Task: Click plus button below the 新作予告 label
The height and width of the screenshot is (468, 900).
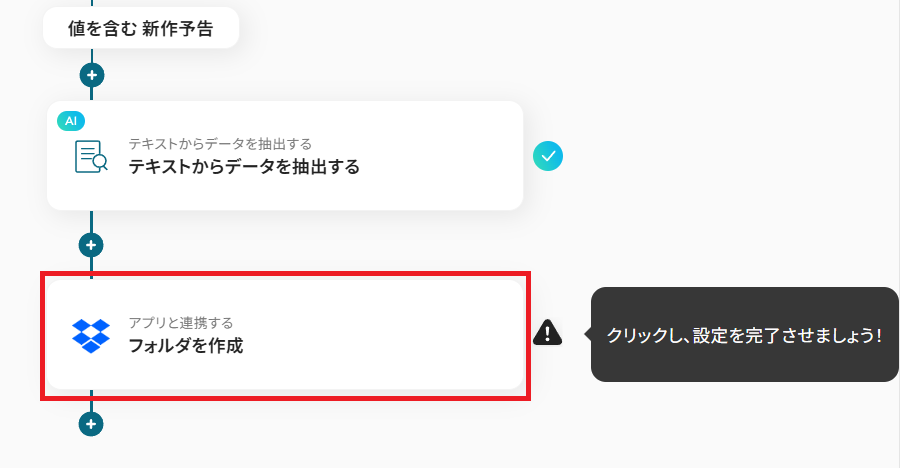Action: click(91, 75)
